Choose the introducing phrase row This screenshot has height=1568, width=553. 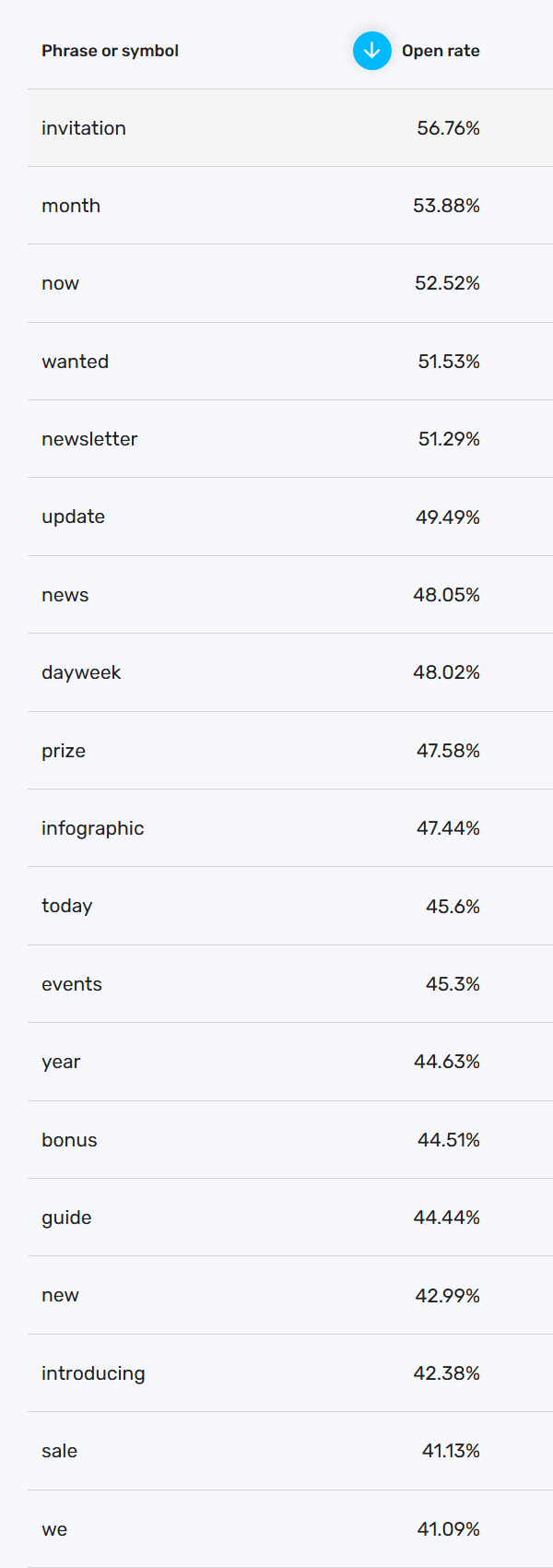coord(290,1373)
